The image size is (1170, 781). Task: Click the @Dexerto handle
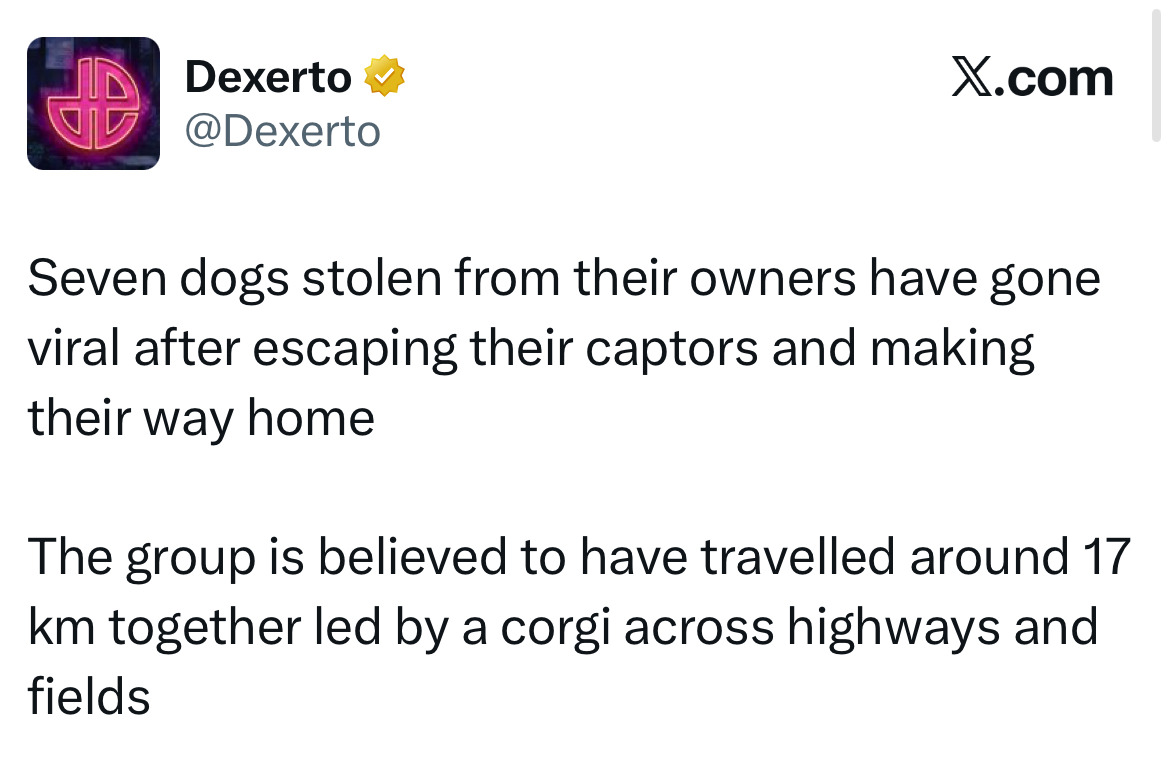pos(283,131)
